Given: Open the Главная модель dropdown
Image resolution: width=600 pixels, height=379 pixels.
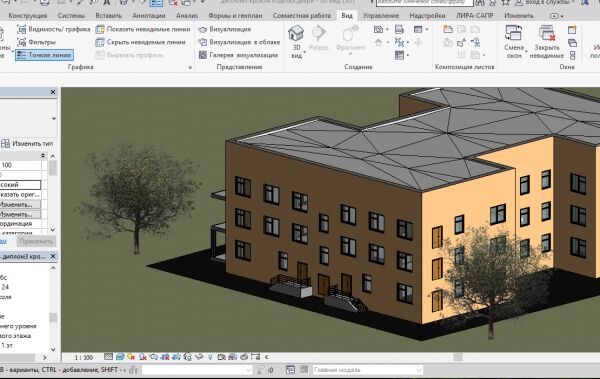Looking at the screenshot, I should coord(367,370).
